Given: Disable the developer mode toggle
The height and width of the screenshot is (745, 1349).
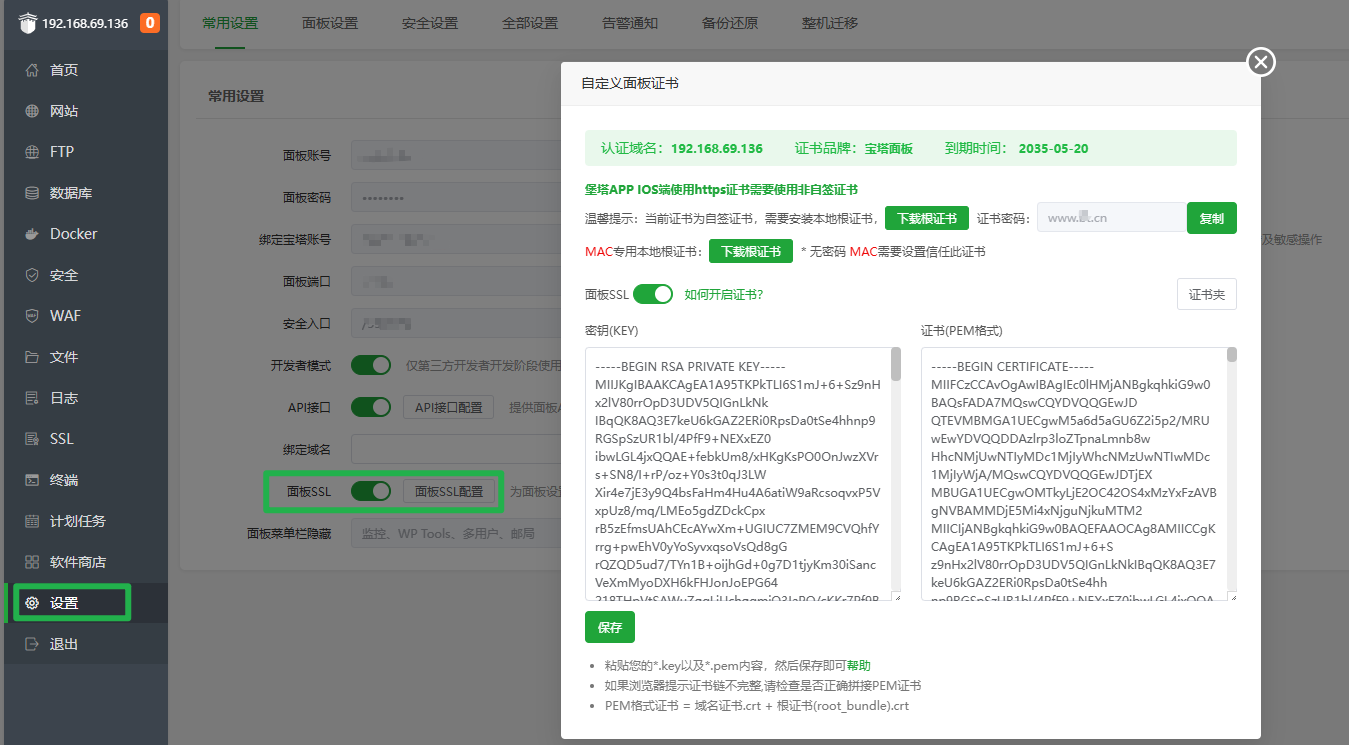Looking at the screenshot, I should pyautogui.click(x=370, y=365).
